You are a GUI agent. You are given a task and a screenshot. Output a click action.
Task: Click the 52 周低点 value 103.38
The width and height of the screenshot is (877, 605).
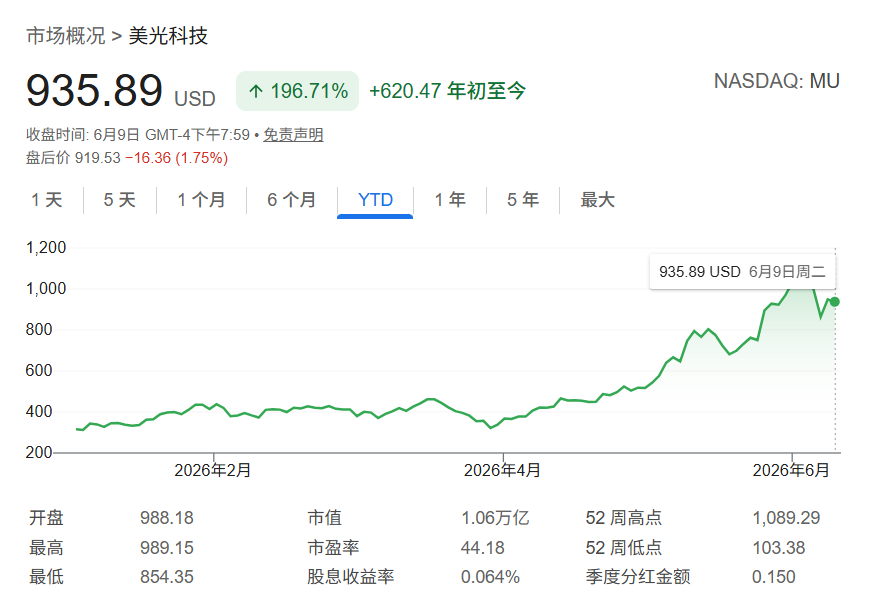(x=779, y=547)
